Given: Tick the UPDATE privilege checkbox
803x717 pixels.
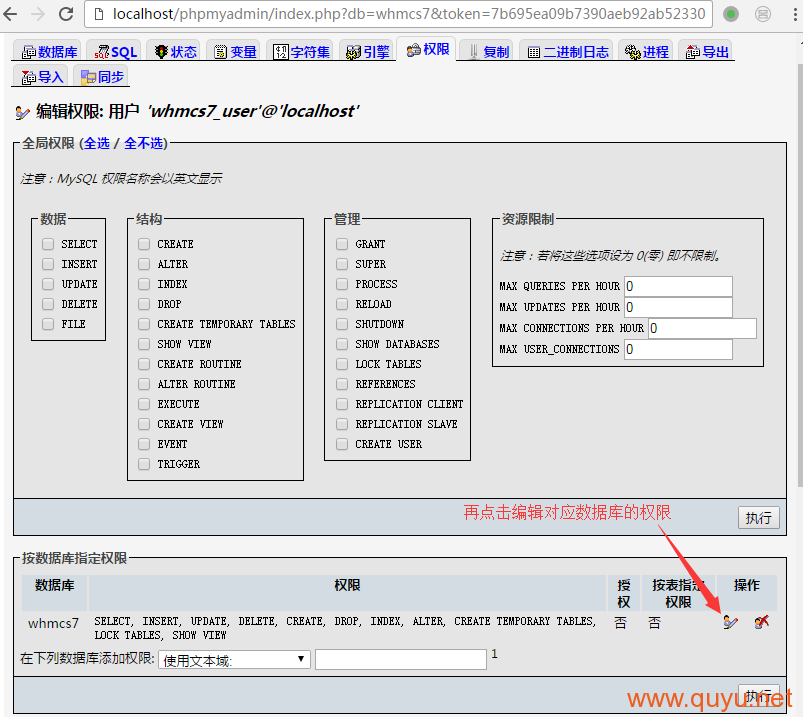Looking at the screenshot, I should (x=48, y=284).
